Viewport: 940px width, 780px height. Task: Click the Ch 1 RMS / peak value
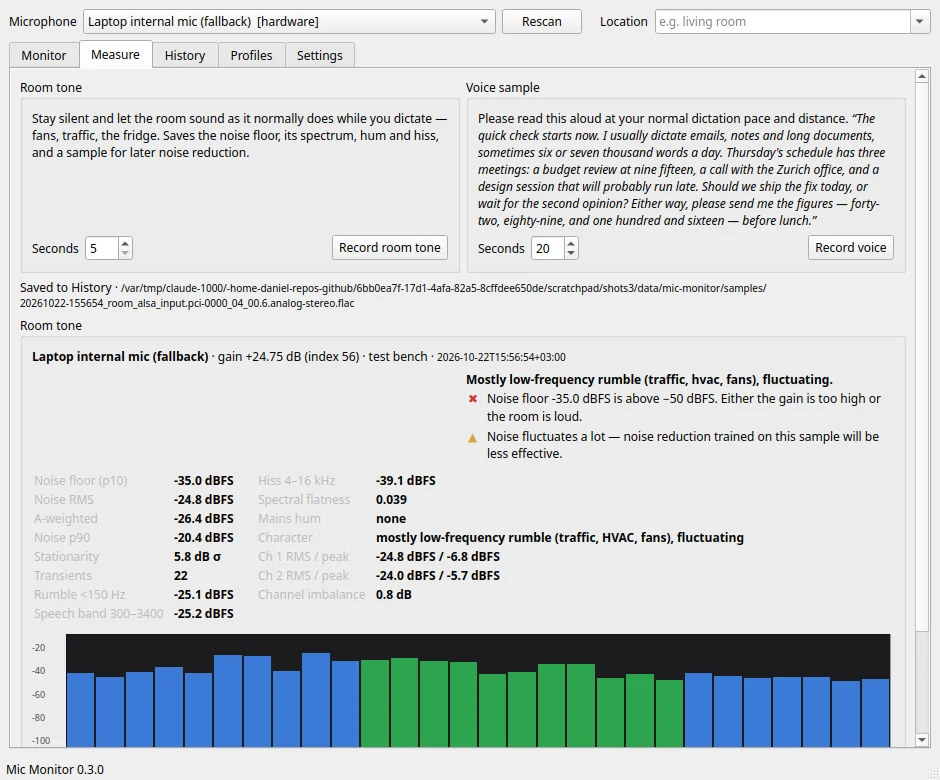click(438, 557)
